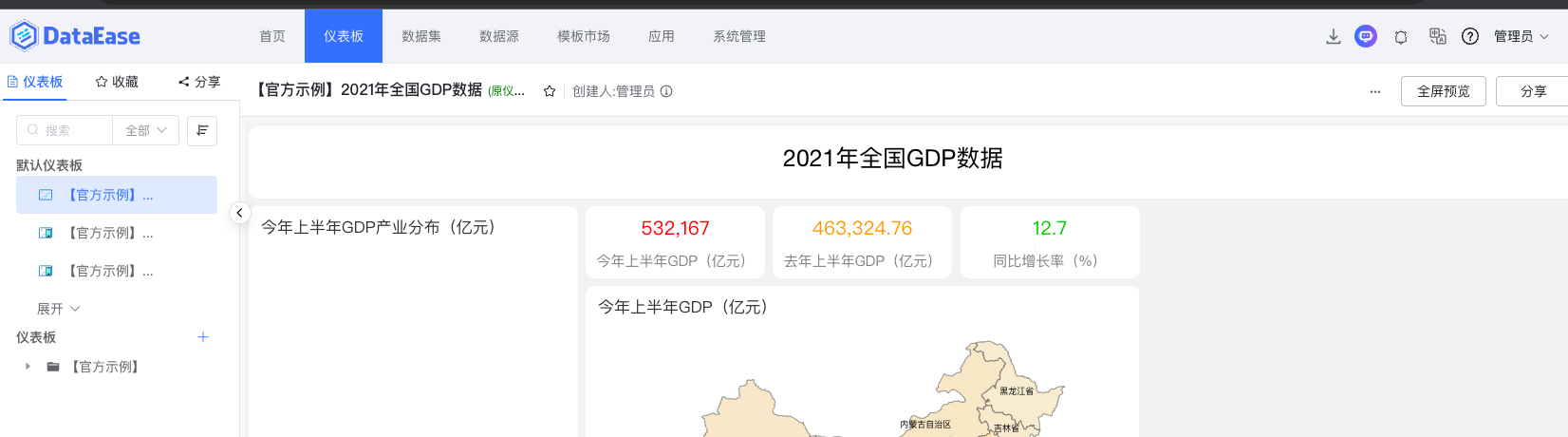Star the dashboard as a favorite
The width and height of the screenshot is (1568, 437).
(x=550, y=91)
